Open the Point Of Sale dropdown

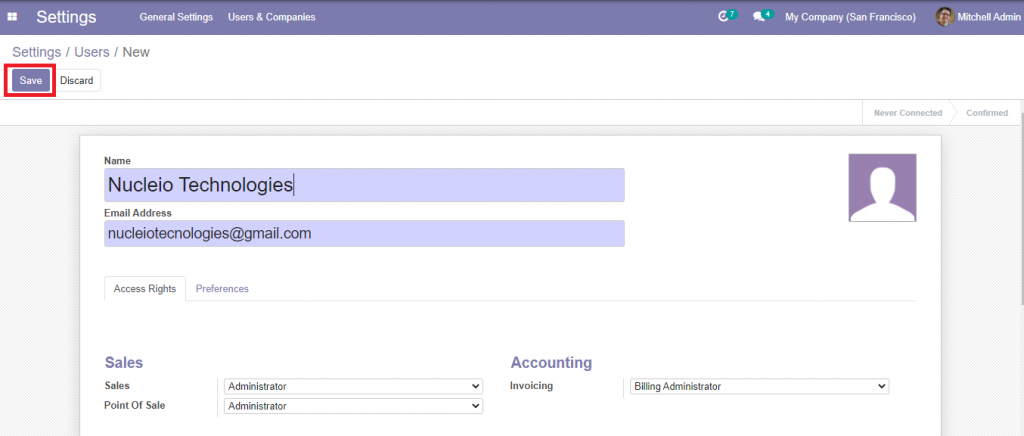tap(353, 406)
